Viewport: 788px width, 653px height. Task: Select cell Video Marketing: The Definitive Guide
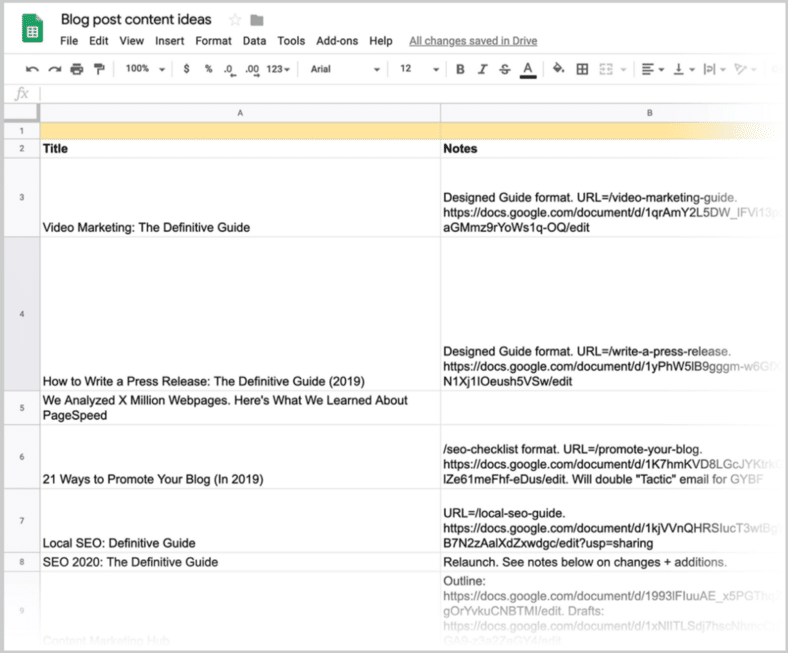pyautogui.click(x=240, y=198)
